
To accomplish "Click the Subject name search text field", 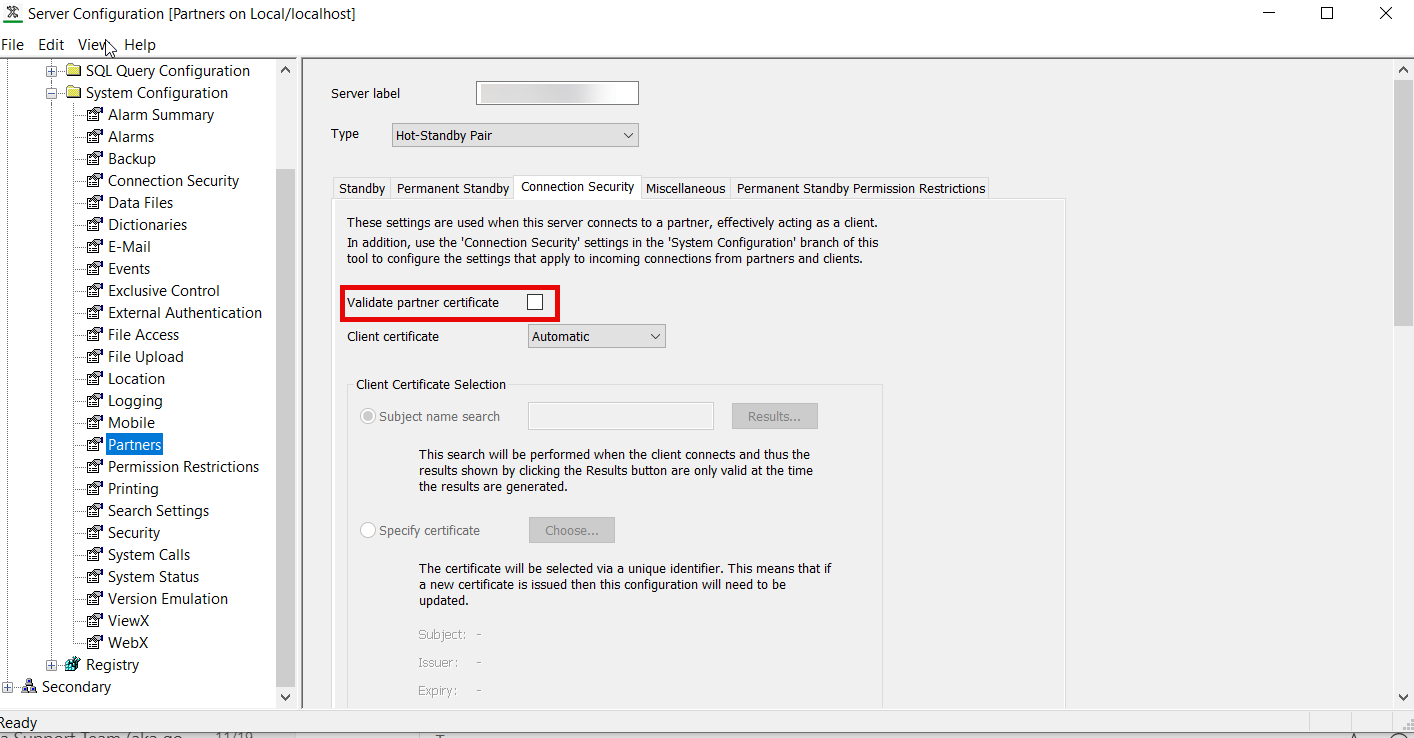I will tap(621, 416).
